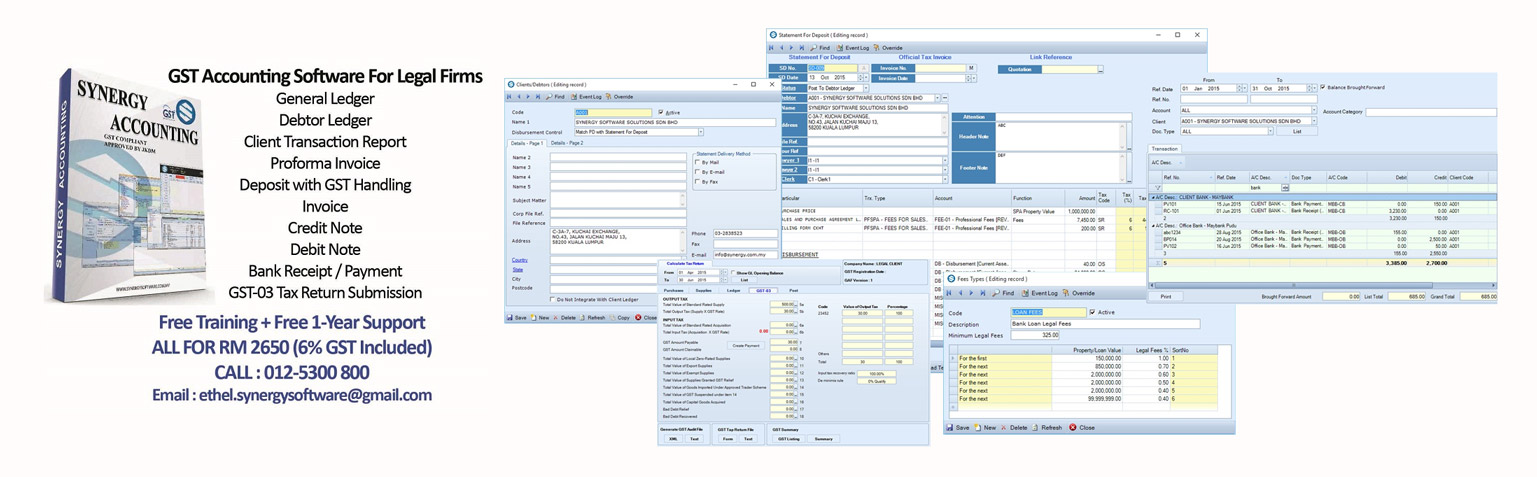Enable By E-mail statement delivery
The width and height of the screenshot is (1537, 477).
pyautogui.click(x=697, y=172)
